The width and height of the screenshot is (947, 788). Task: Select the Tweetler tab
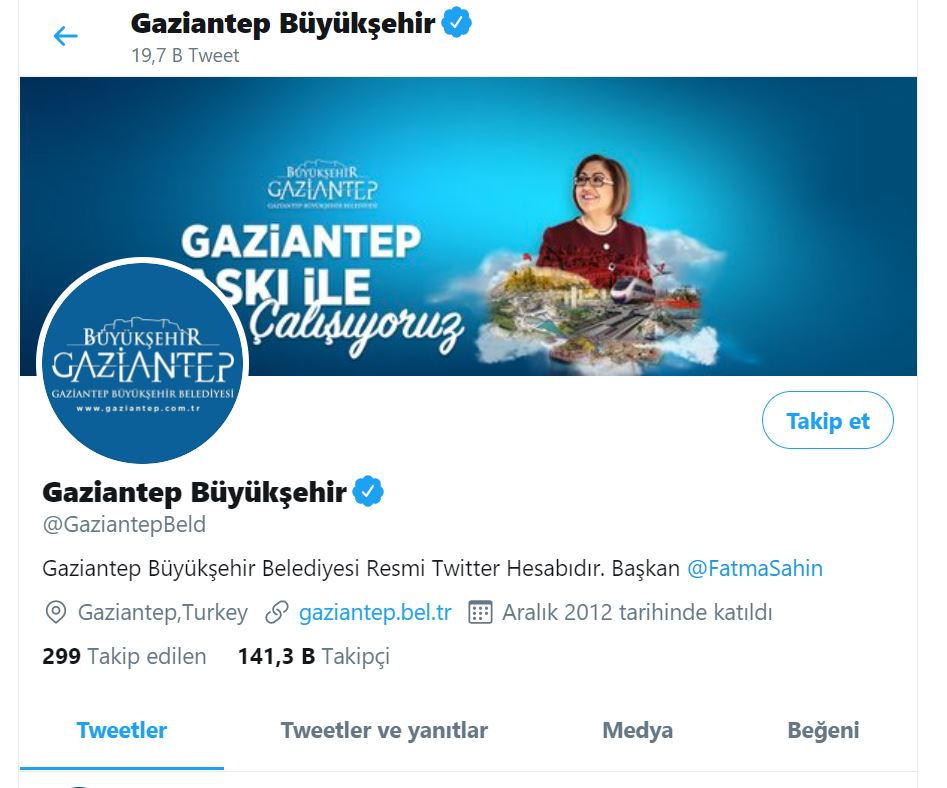click(121, 731)
